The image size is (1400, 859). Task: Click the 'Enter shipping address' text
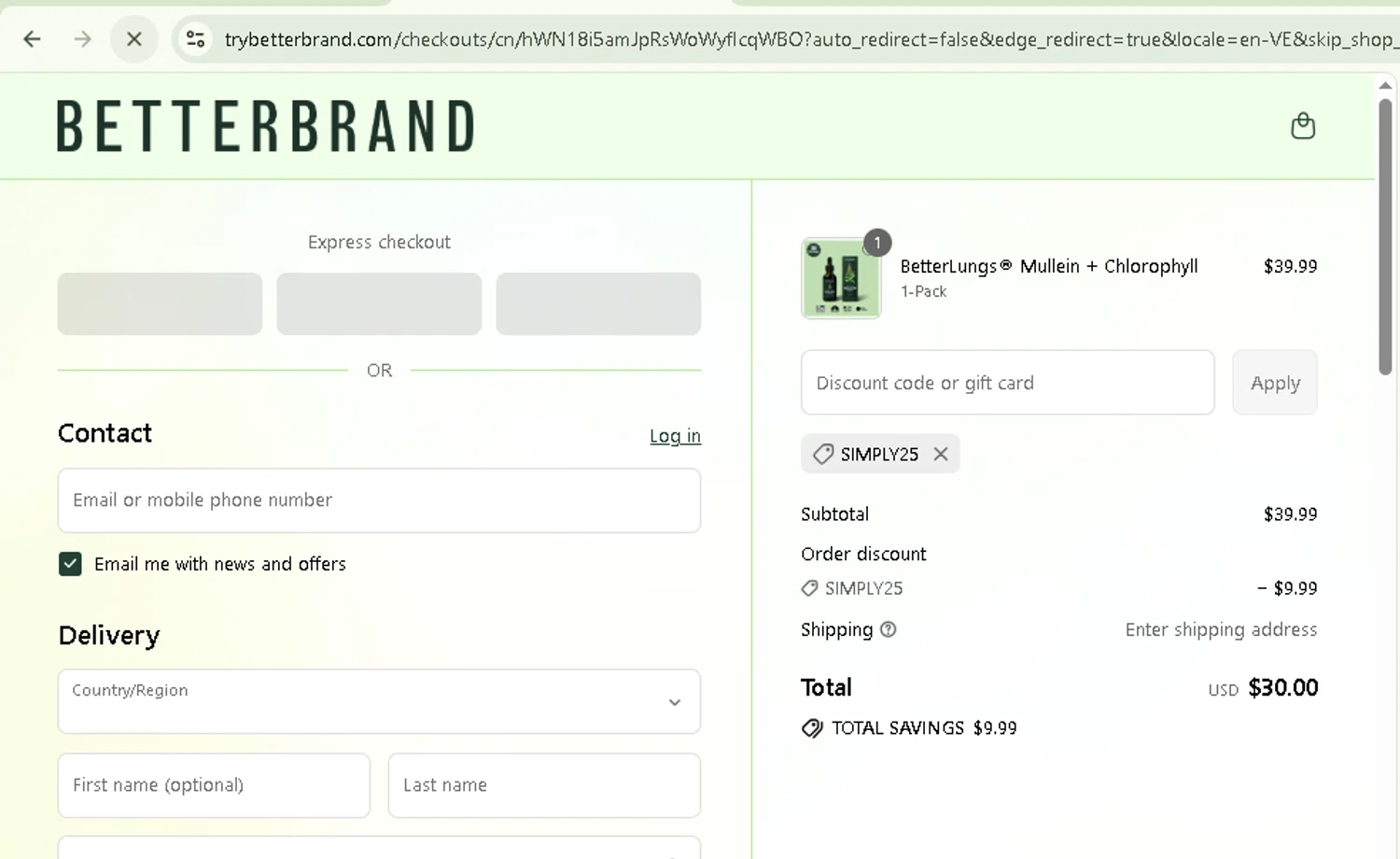click(1221, 629)
